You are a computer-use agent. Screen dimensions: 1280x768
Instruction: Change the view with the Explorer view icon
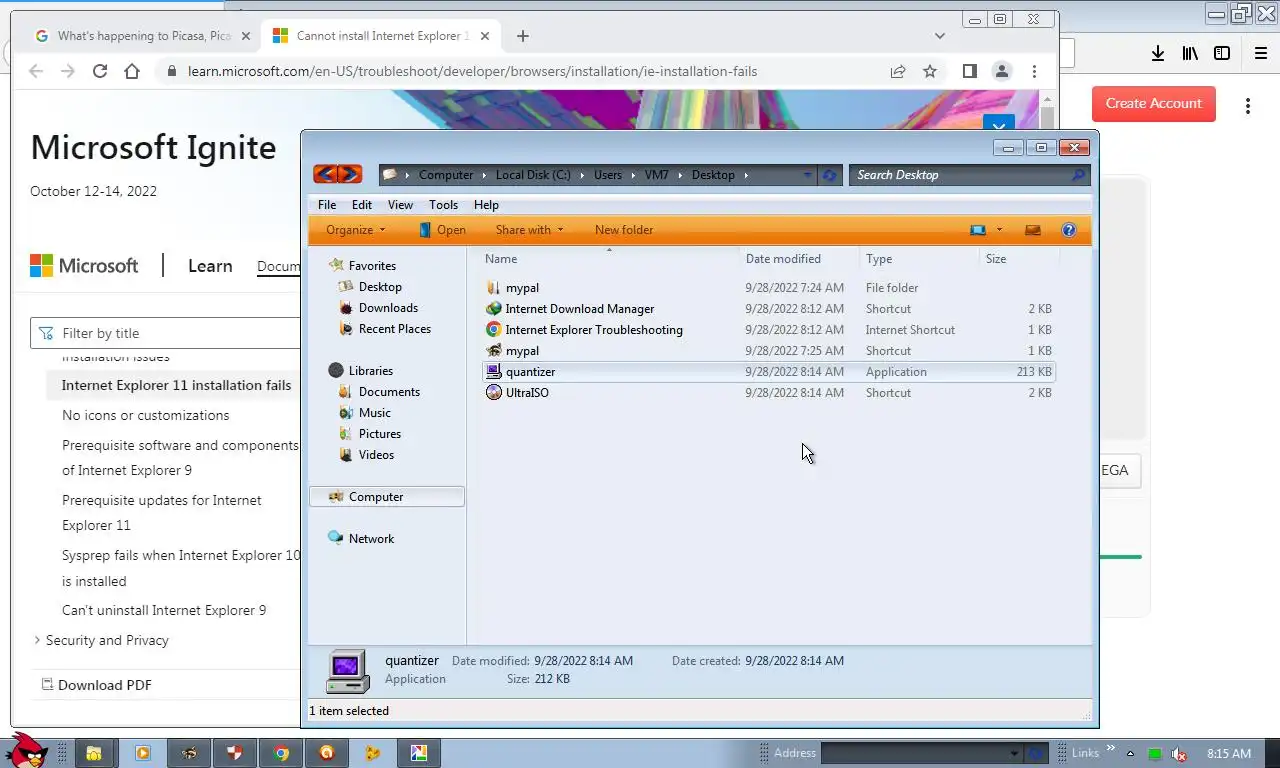pyautogui.click(x=977, y=230)
